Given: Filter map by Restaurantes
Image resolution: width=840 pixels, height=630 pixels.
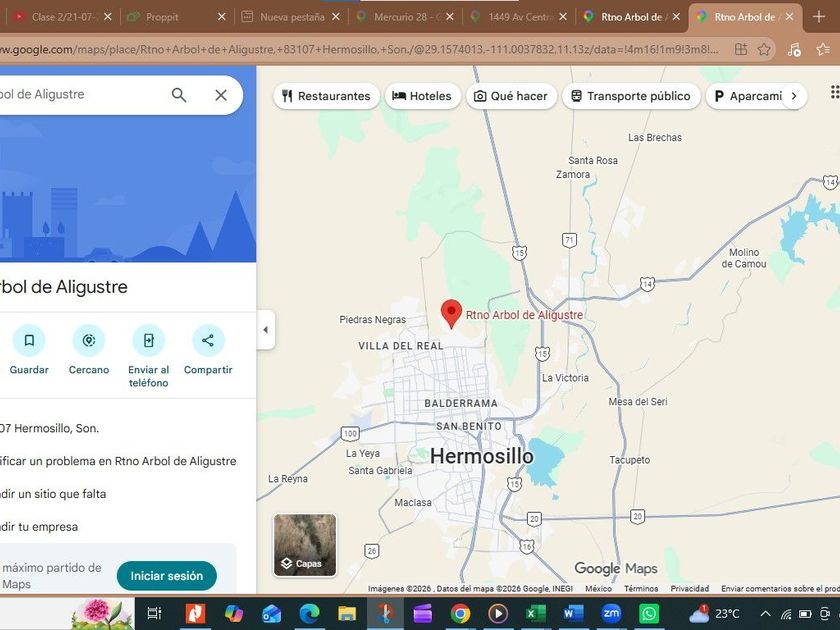Looking at the screenshot, I should (326, 96).
